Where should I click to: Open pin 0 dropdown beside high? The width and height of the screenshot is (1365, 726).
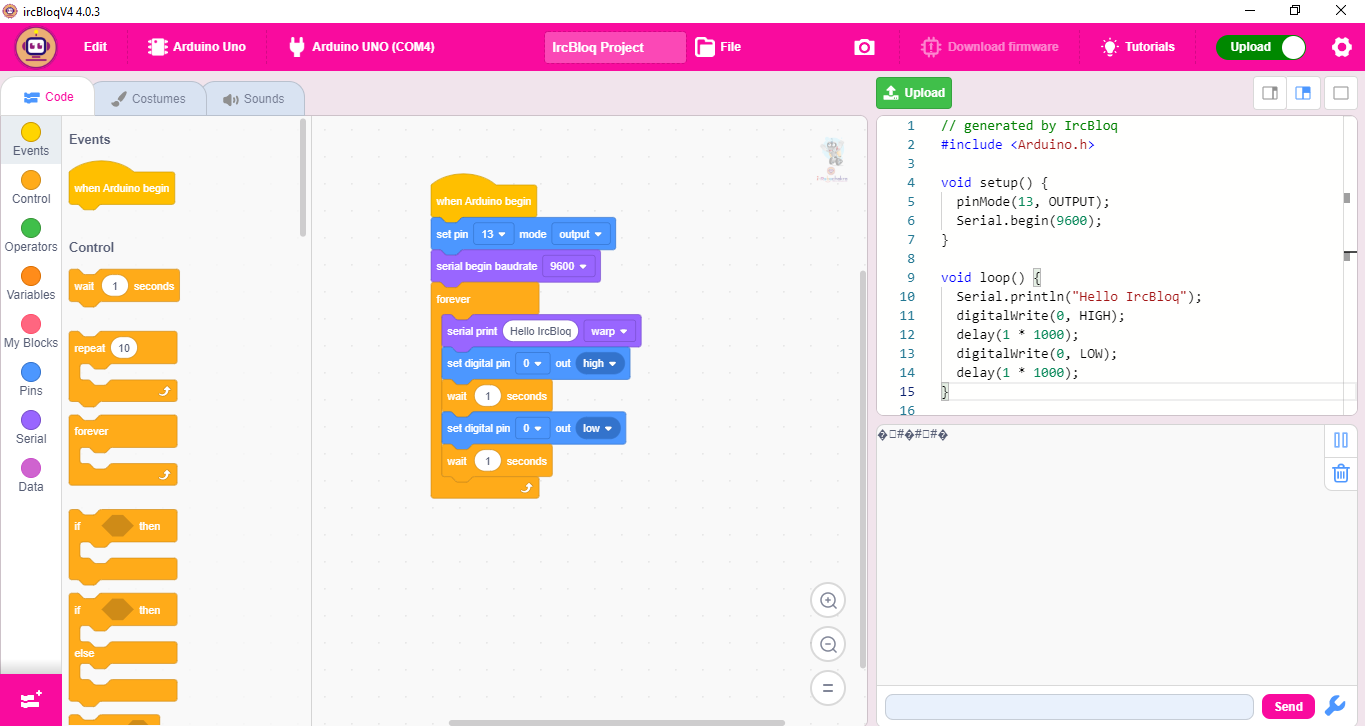pos(533,363)
